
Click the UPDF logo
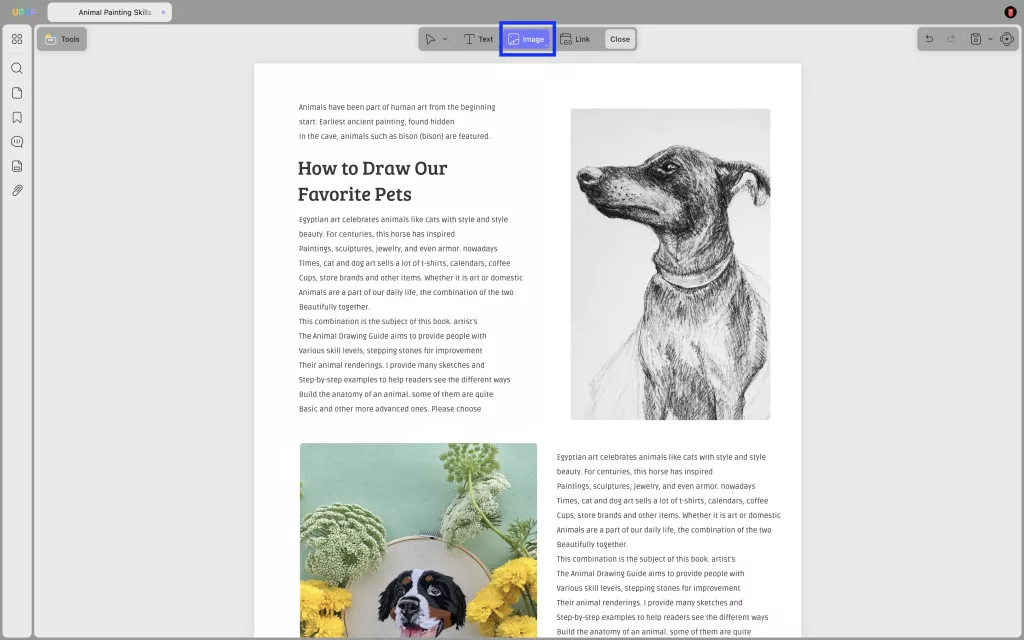[x=24, y=12]
